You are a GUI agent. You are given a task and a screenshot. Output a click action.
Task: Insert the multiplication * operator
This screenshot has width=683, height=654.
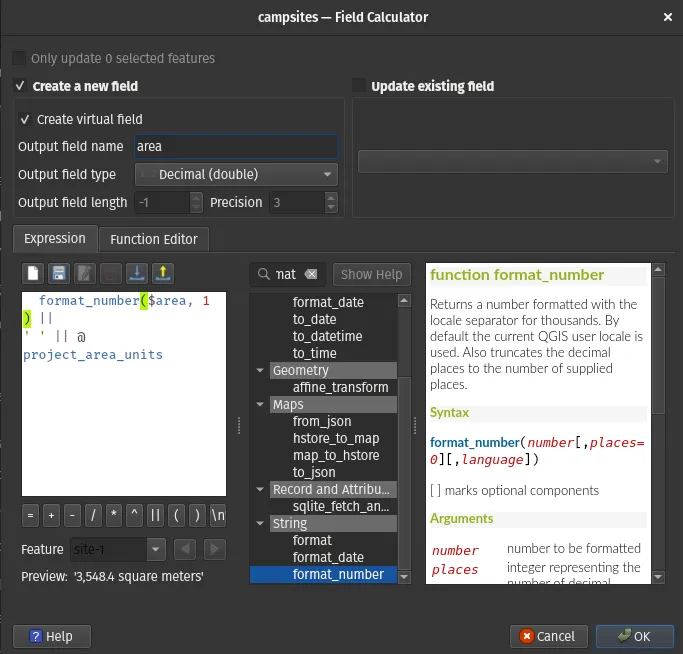(x=114, y=515)
